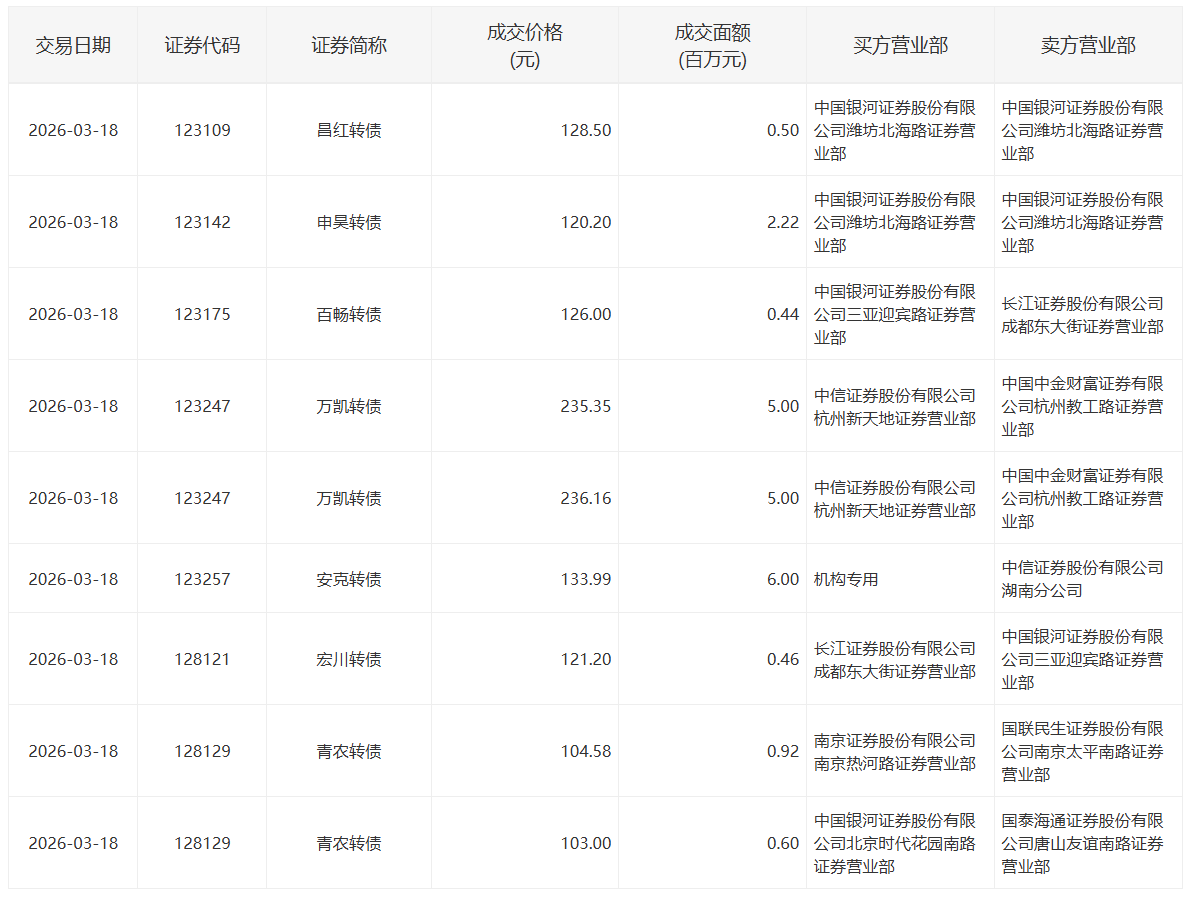
Task: Click seller 国泰海通证券唐山友谊南路营业部
Action: click(1082, 843)
